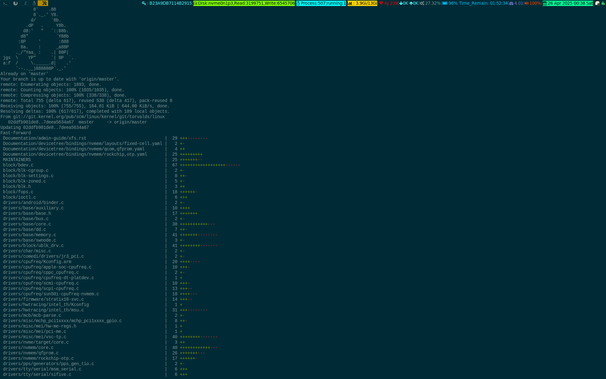Click Documentation/admin-guide/xfs.rst file name
This screenshot has height=379, width=606.
(x=44, y=138)
